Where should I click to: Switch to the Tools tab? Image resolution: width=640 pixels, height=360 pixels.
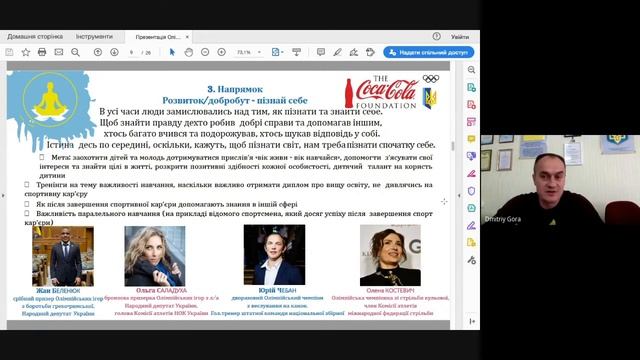click(x=94, y=36)
